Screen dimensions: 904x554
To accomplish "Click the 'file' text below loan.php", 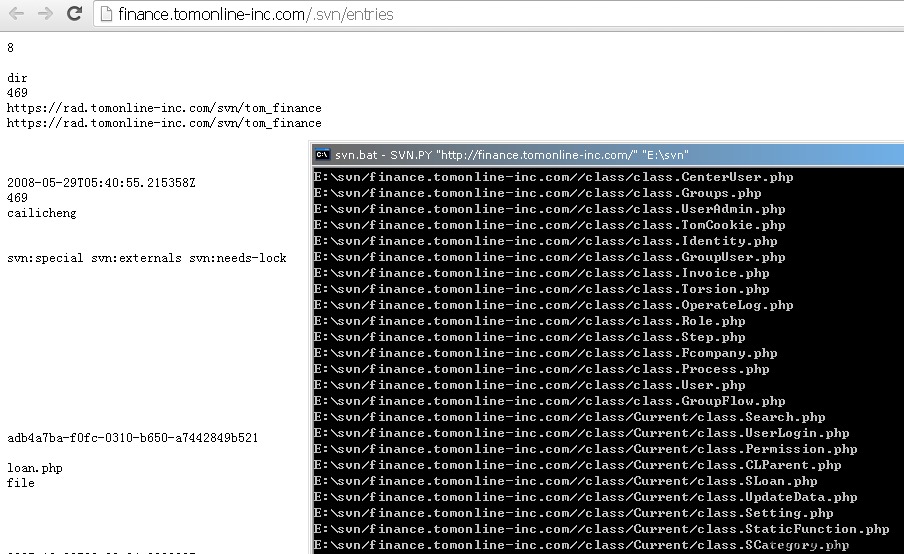I will pyautogui.click(x=21, y=483).
